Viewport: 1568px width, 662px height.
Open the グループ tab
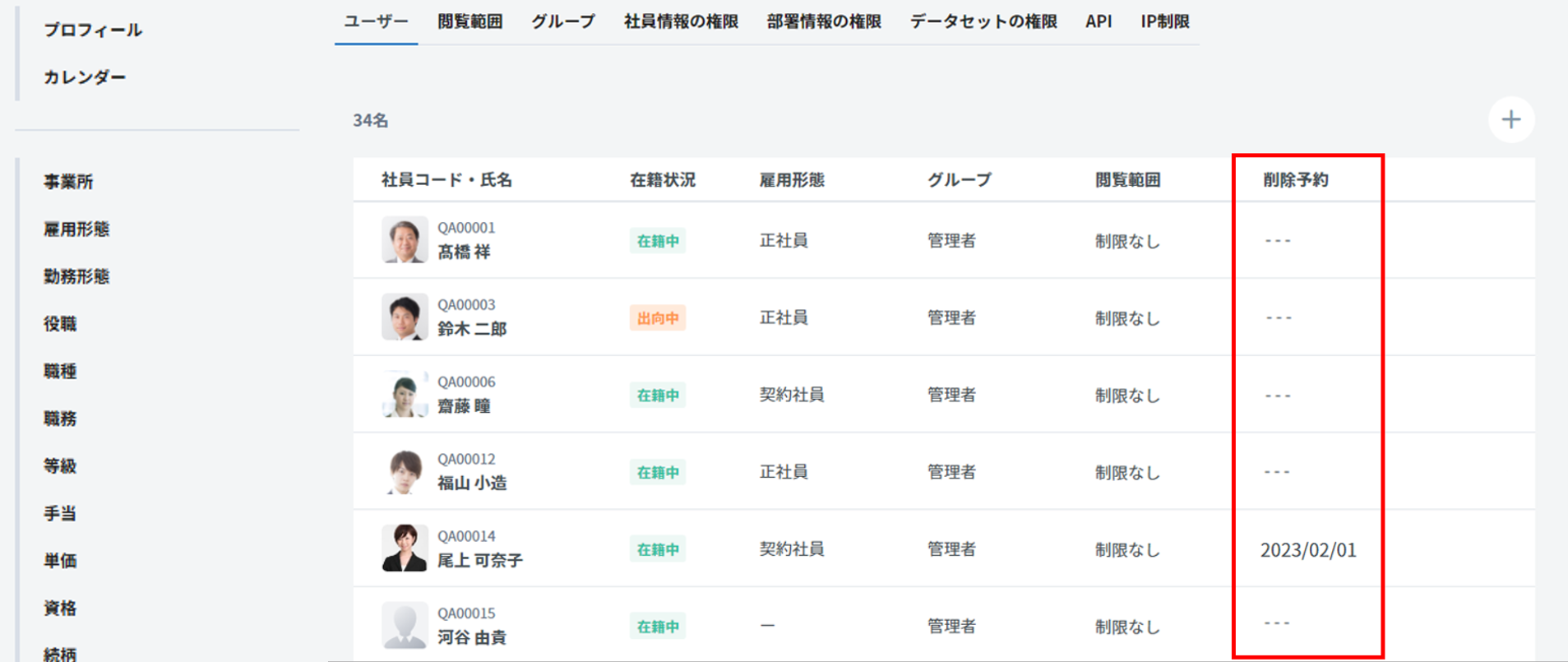click(562, 21)
